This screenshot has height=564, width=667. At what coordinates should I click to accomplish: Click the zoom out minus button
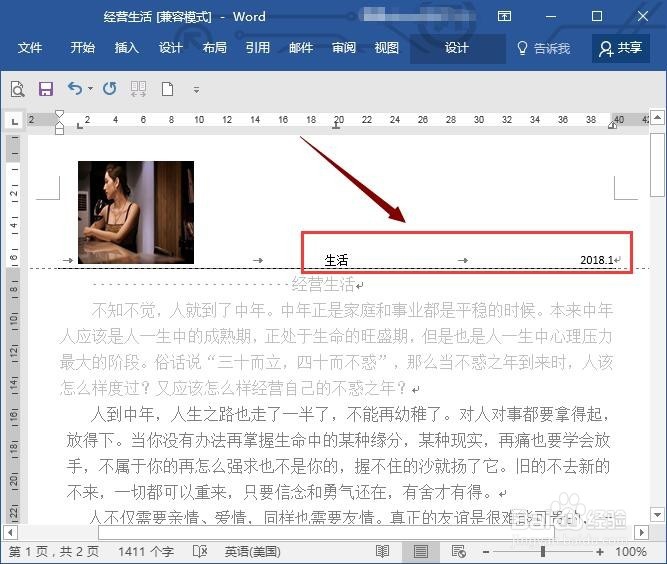[486, 552]
